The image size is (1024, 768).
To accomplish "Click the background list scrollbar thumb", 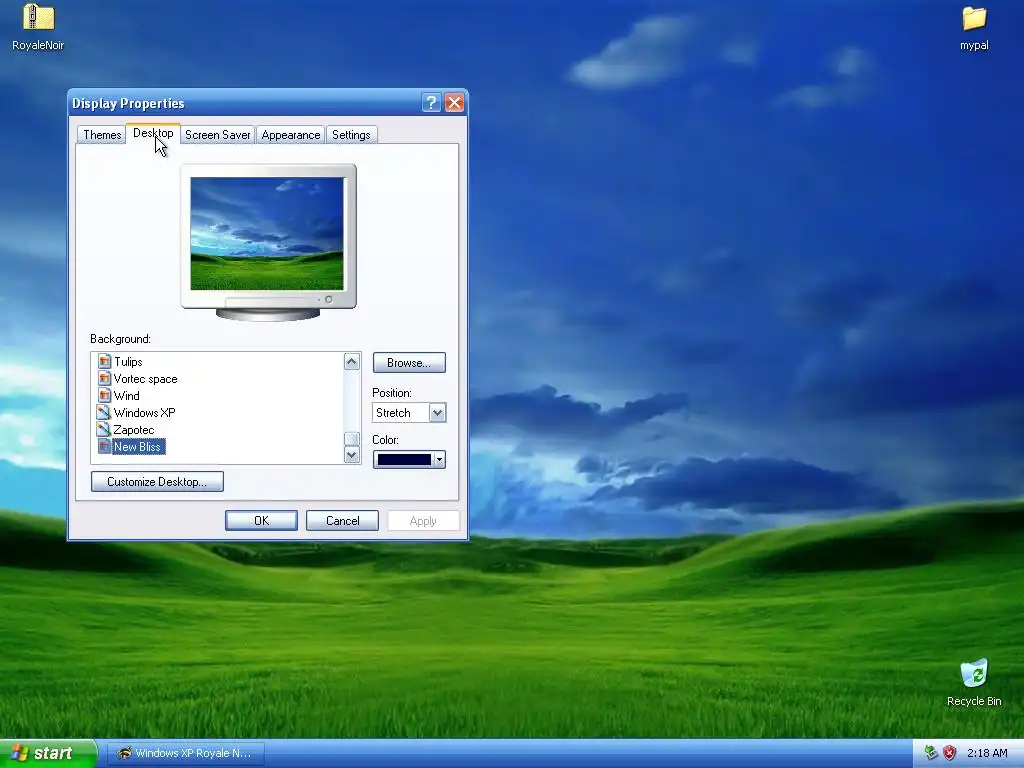I will coord(352,439).
